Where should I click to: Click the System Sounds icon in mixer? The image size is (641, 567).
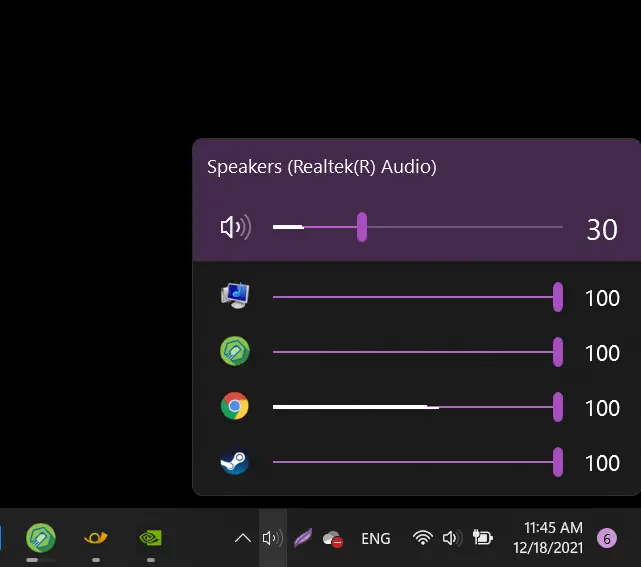pos(235,296)
